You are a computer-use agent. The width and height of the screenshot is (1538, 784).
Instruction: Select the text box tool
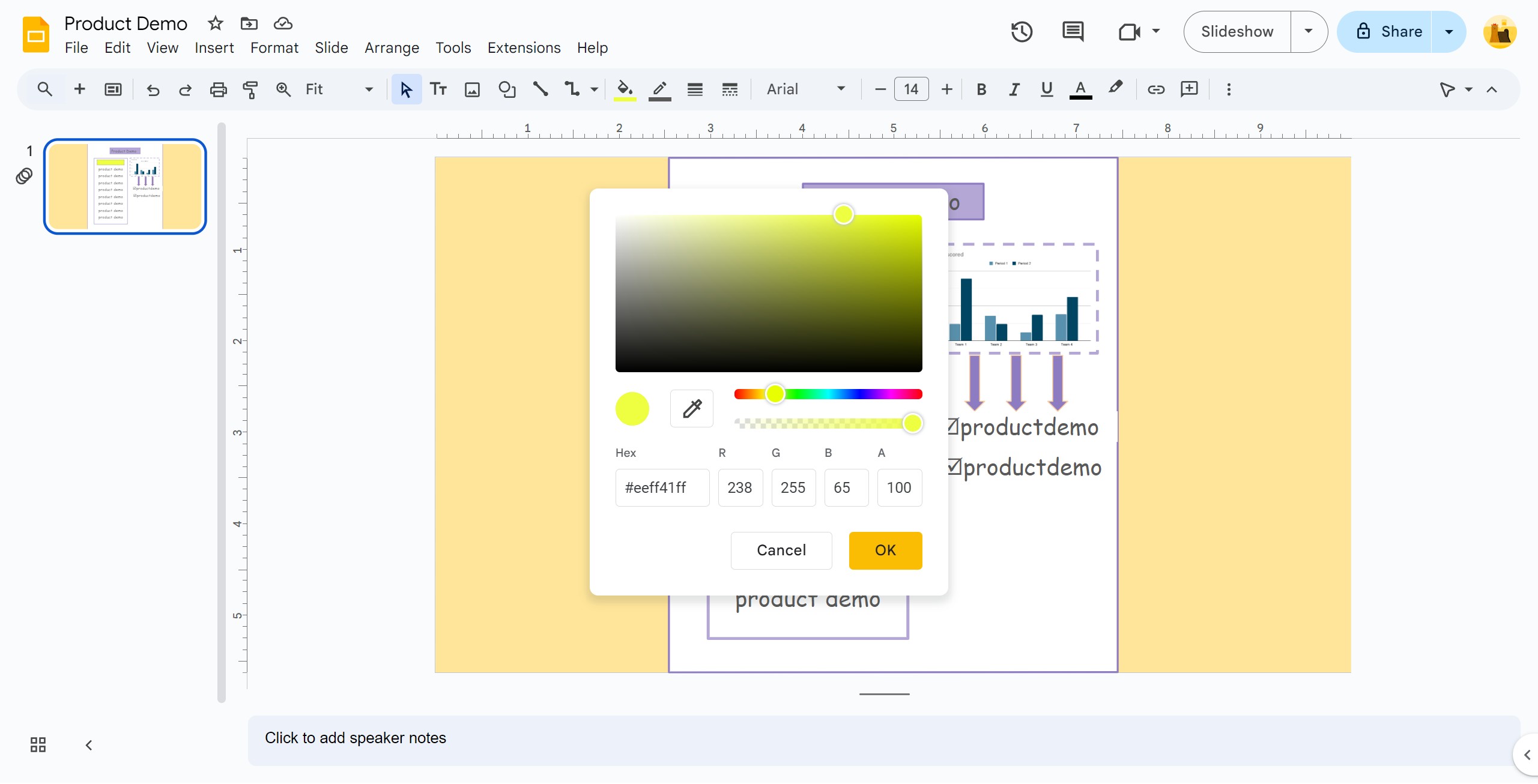point(438,89)
